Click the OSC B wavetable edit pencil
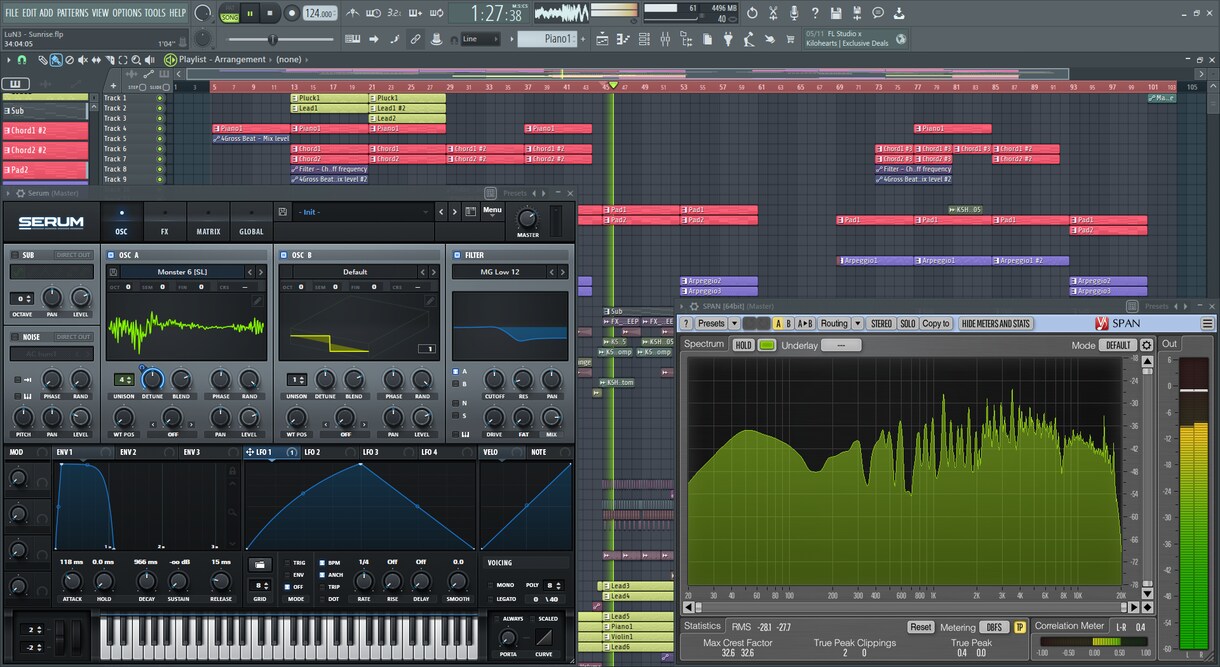The width and height of the screenshot is (1220, 667). point(430,300)
